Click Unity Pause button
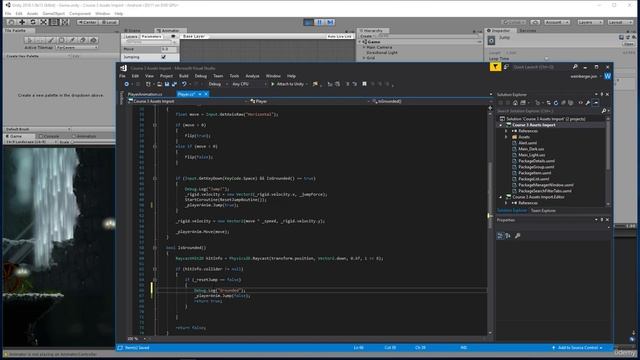This screenshot has width=640, height=360. 320,22
